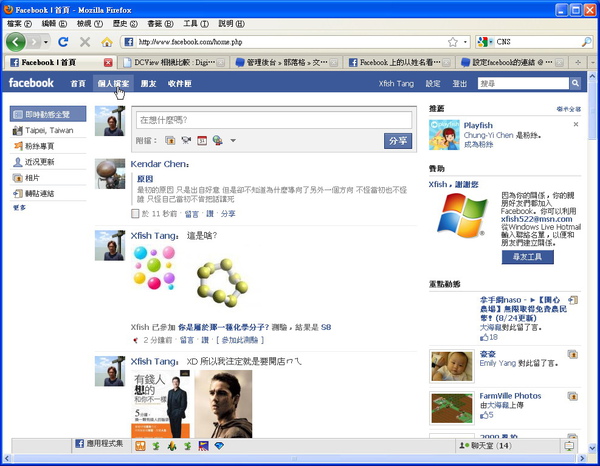Image resolution: width=600 pixels, height=466 pixels.
Task: Click the Facebook 搜尋 search field
Action: click(523, 83)
